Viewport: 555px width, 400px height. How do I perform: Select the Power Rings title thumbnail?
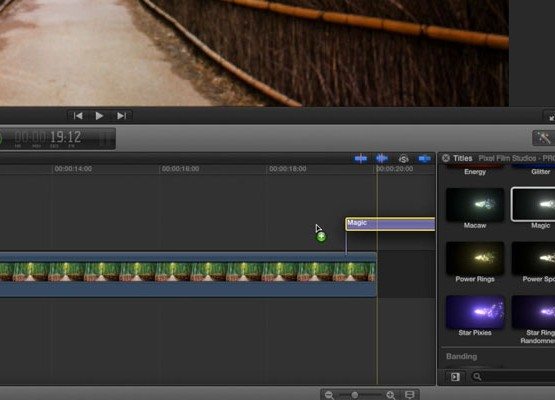tap(475, 258)
